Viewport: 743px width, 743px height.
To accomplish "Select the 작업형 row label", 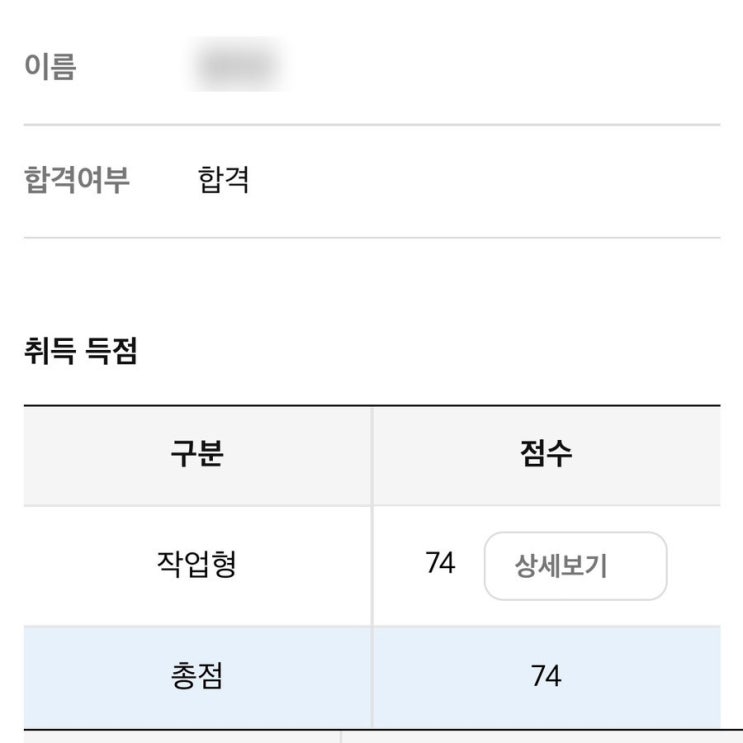I will [197, 565].
